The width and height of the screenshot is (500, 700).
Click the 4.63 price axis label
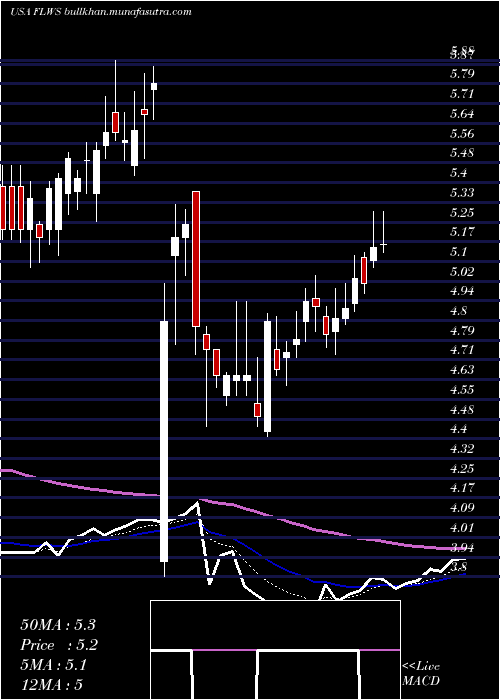point(462,370)
